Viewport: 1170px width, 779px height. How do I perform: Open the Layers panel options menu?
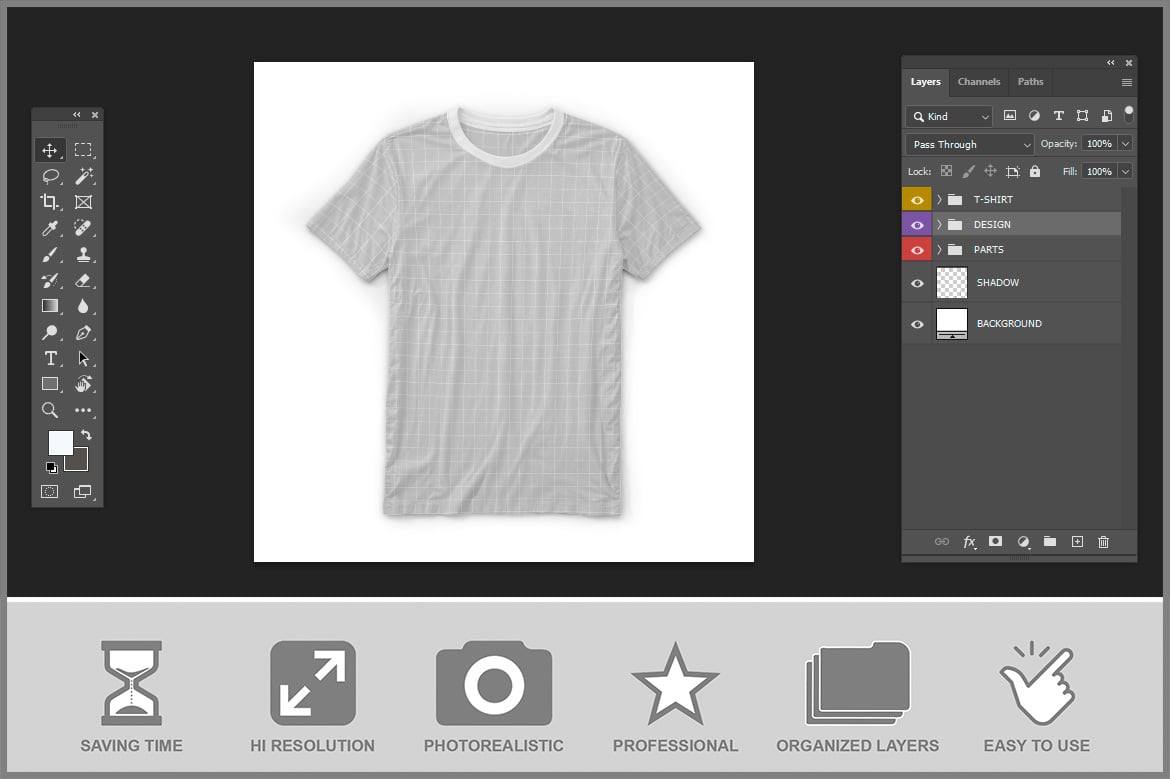1127,82
